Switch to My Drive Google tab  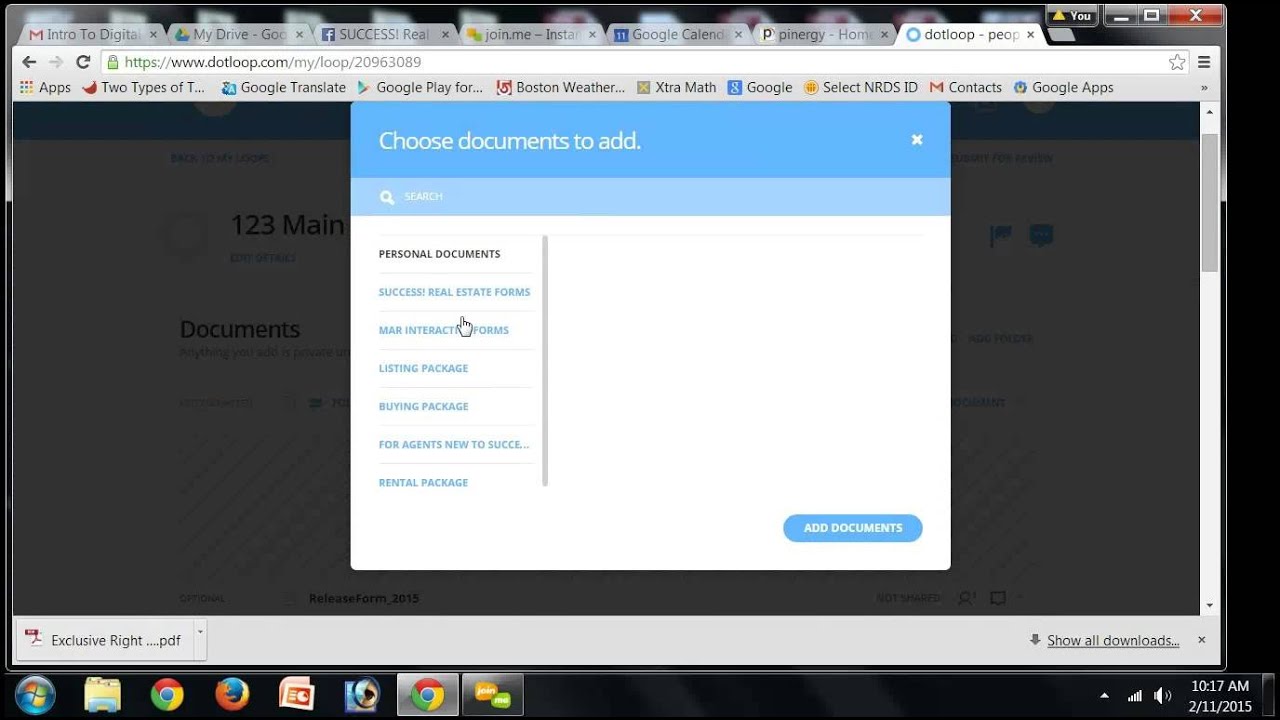tap(237, 34)
